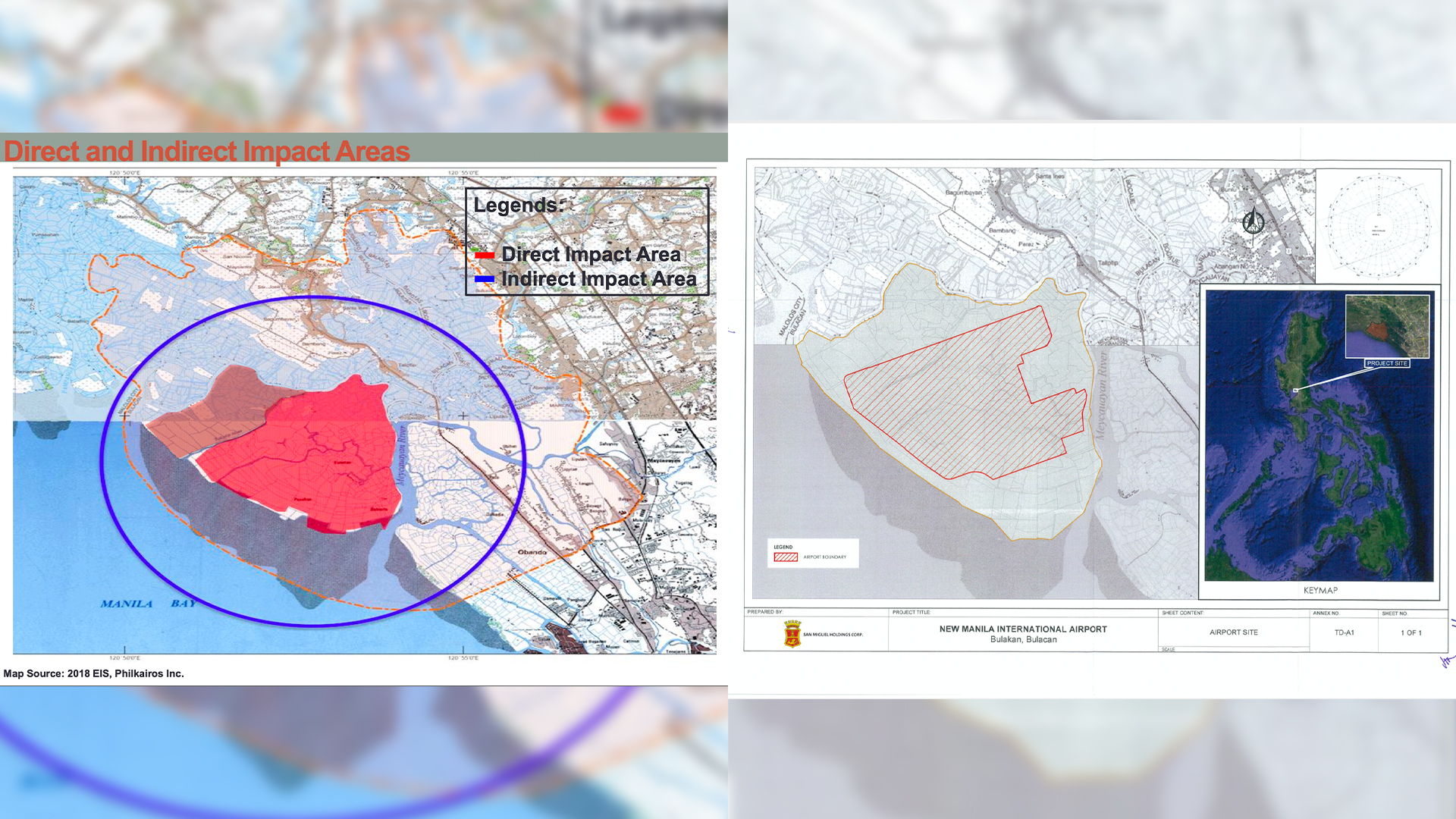This screenshot has width=1456, height=819.
Task: Click the Philippines keymap satellite image
Action: click(1319, 436)
